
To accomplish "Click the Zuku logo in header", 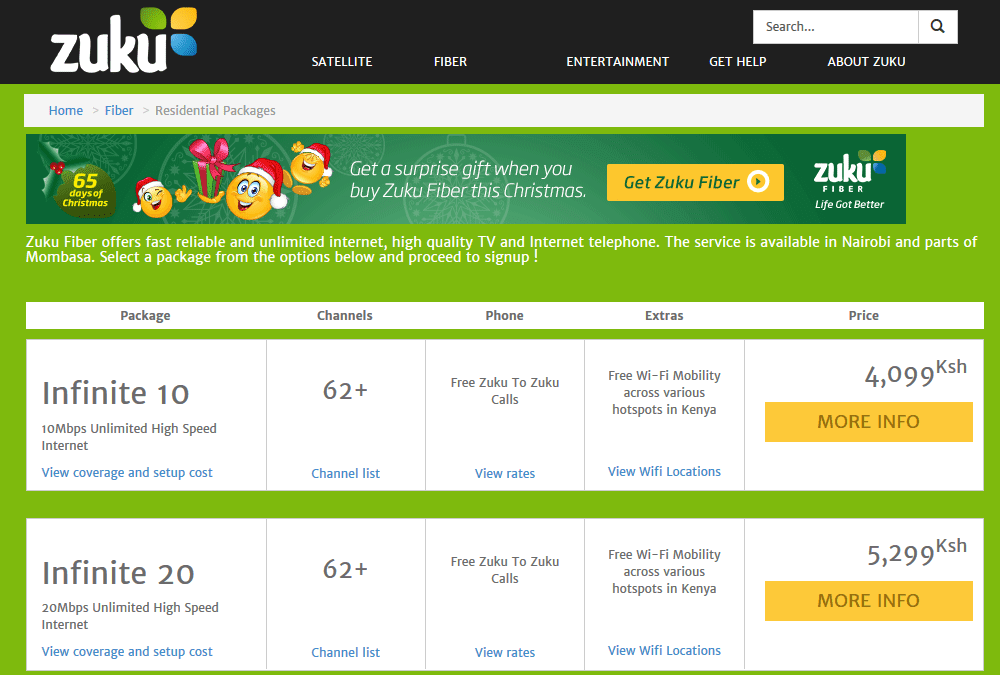I will tap(124, 40).
